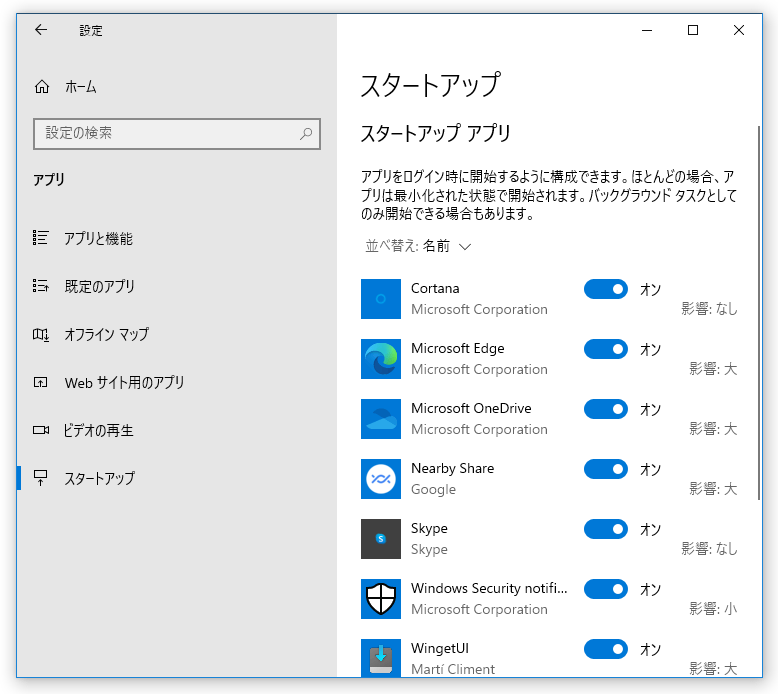Focus the 設定の検索 search field
Screen dimensions: 778x694
[177, 133]
